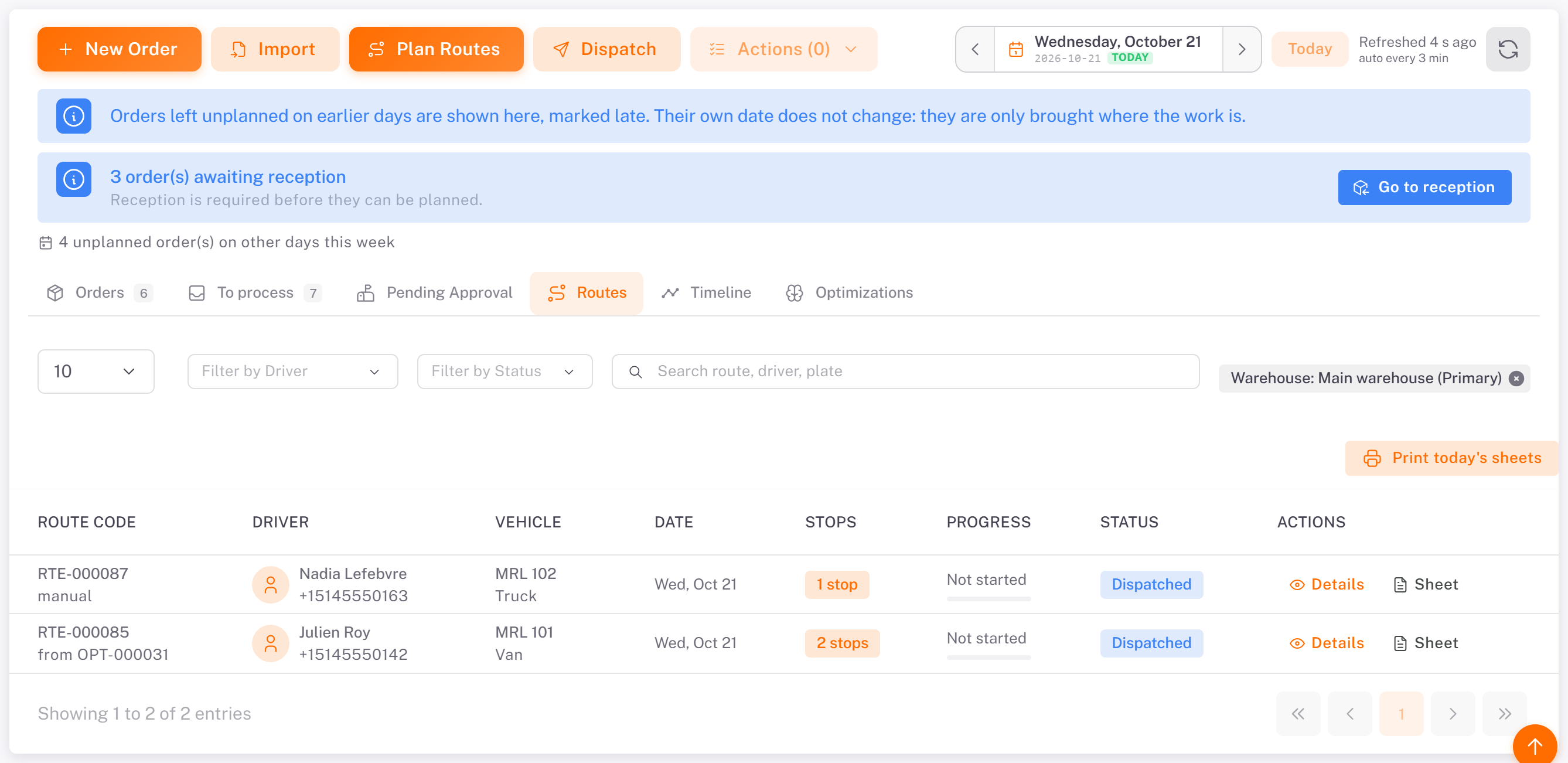Viewport: 1568px width, 763px height.
Task: Create a New Order
Action: (120, 49)
